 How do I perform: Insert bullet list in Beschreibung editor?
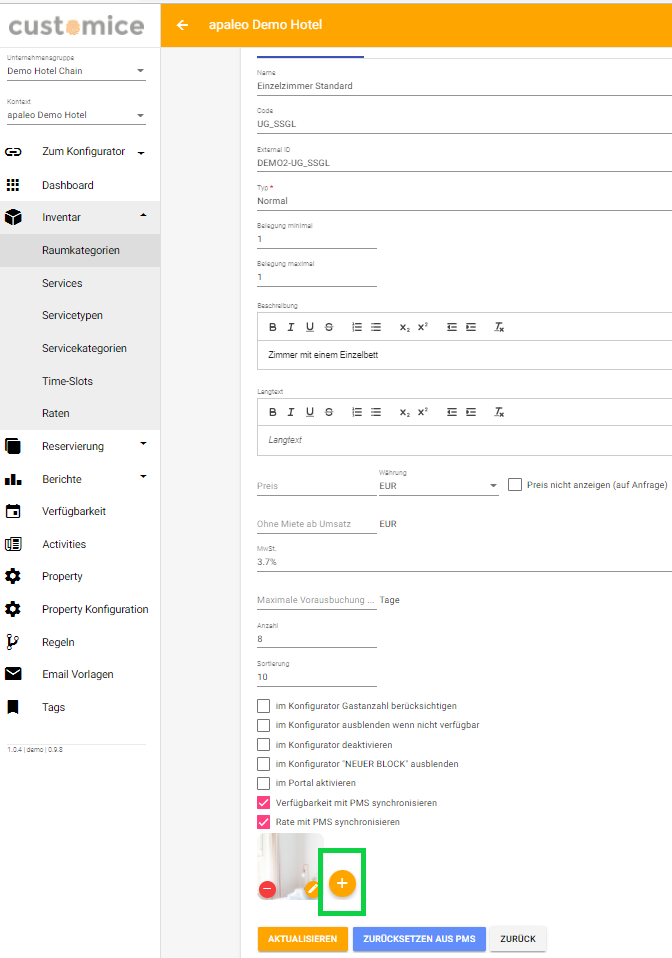tap(376, 327)
